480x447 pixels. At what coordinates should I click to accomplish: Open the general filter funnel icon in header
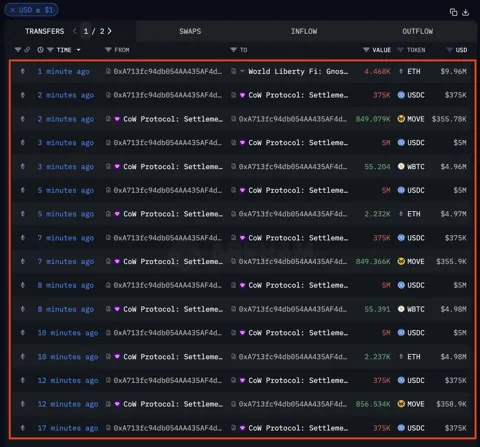(18, 50)
